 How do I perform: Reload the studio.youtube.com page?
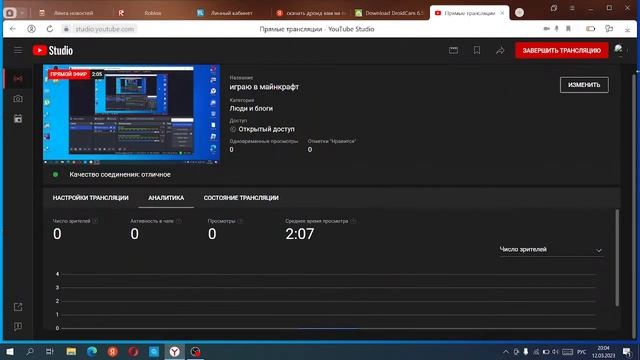point(50,29)
